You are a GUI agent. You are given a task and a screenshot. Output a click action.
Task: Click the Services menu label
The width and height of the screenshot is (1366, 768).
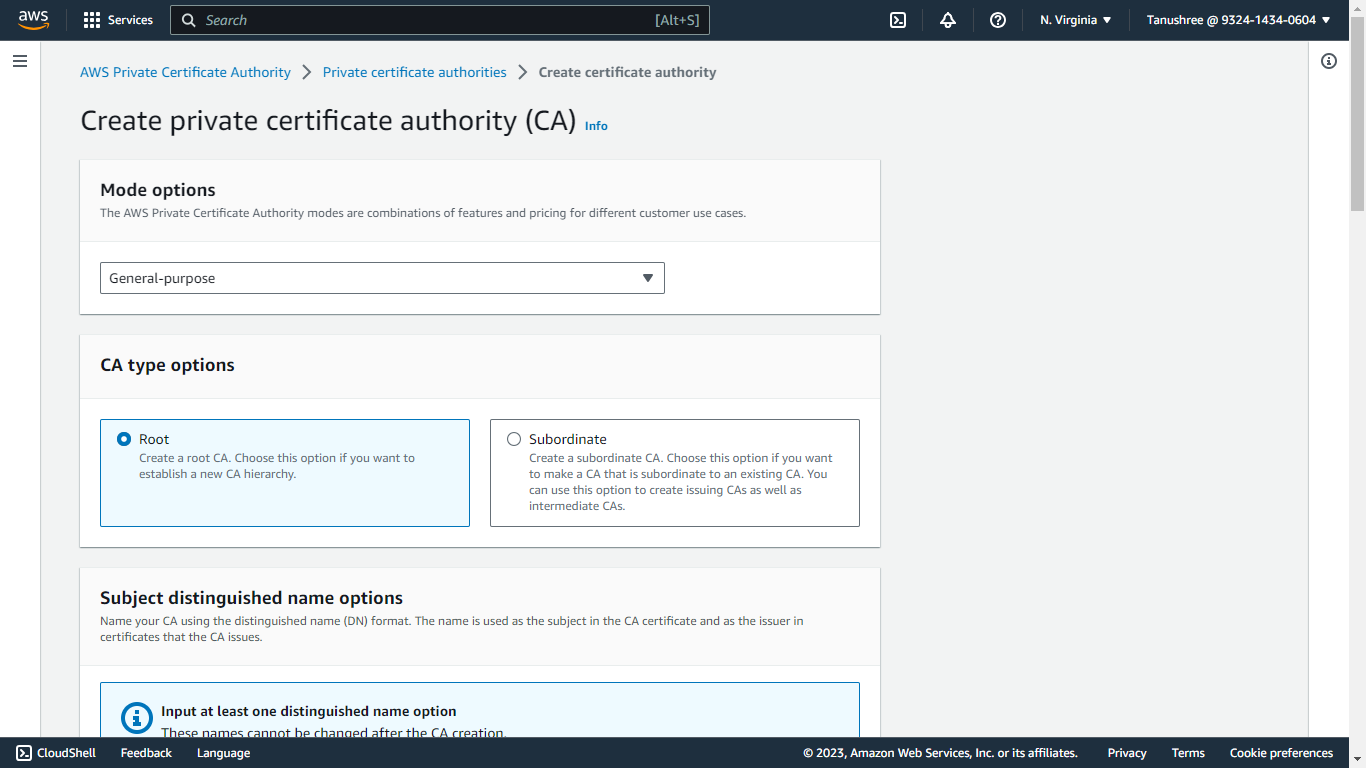coord(130,20)
